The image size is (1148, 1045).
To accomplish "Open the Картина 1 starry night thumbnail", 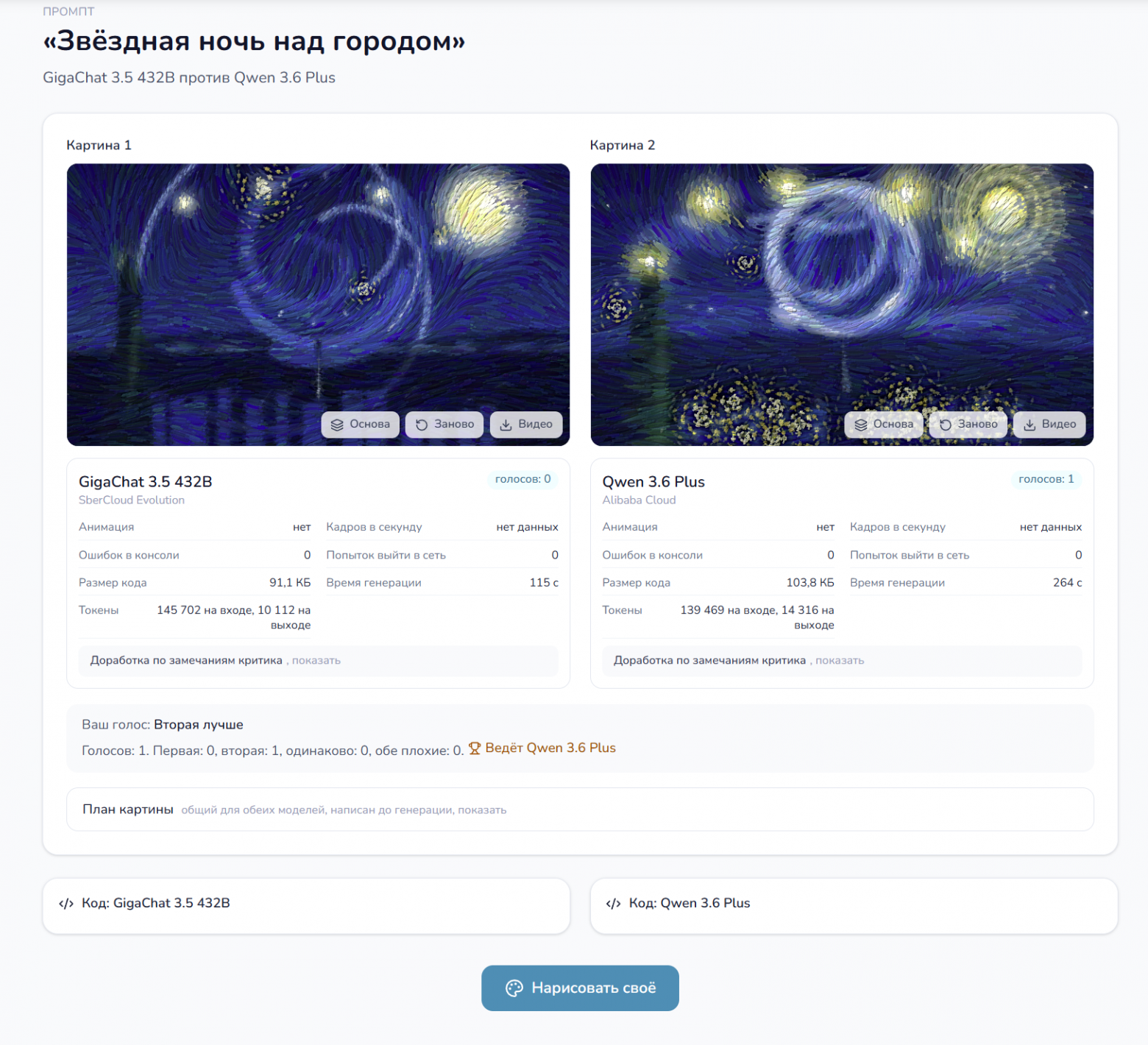I will [318, 305].
